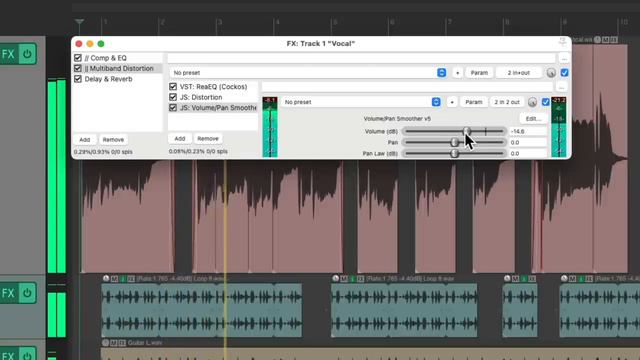This screenshot has height=360, width=640.
Task: Click the plus button next to container Param
Action: 458,73
